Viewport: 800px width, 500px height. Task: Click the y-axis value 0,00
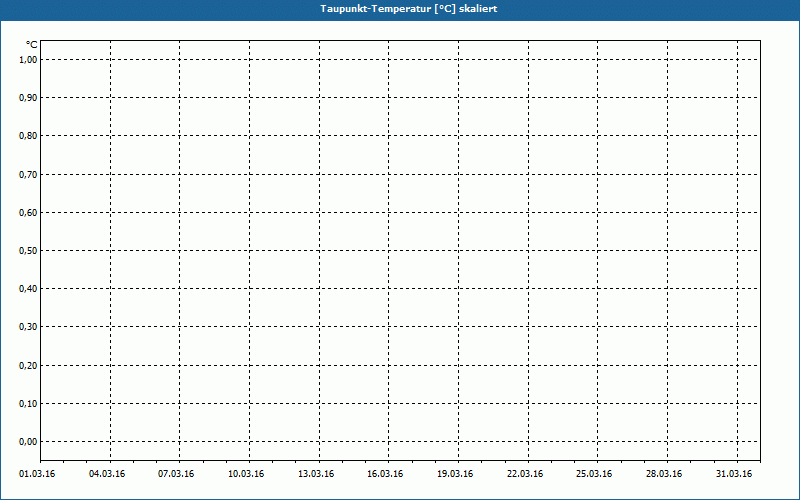point(28,442)
